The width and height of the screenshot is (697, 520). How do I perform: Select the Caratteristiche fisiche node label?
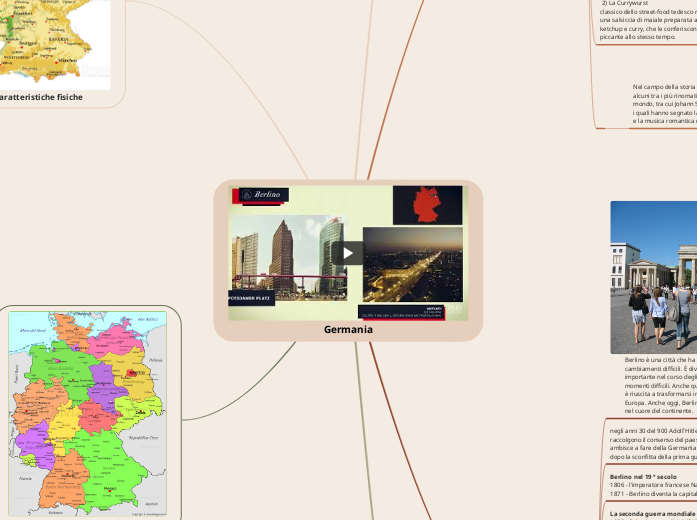point(41,97)
